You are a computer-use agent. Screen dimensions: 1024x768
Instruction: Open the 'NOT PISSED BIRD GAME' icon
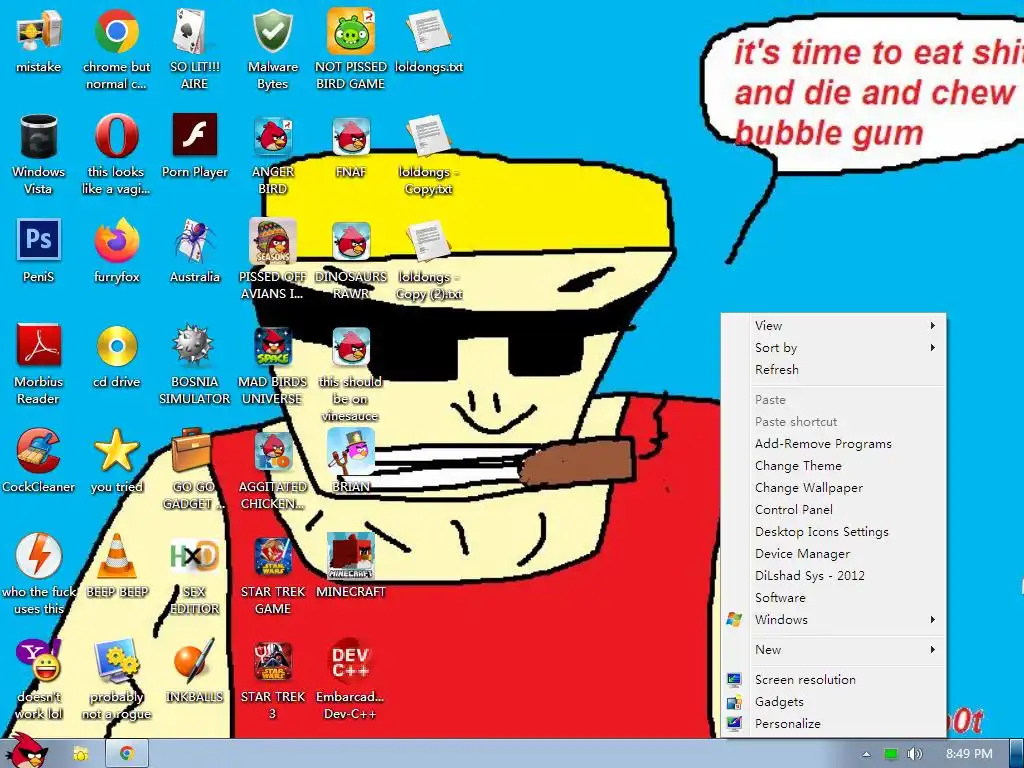351,31
